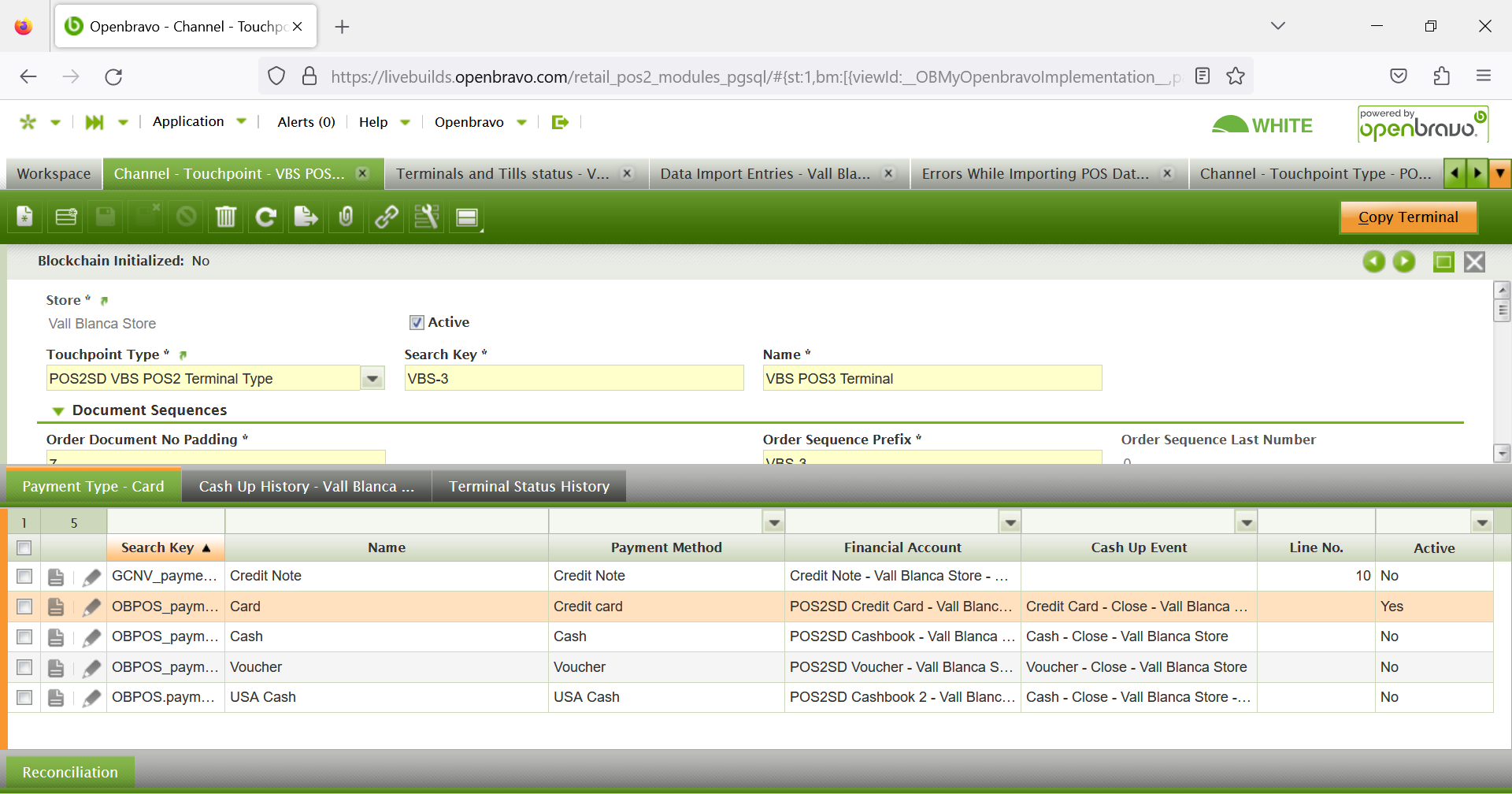Switch to Terminals and Tills status tab
Image resolution: width=1512 pixels, height=794 pixels.
click(x=502, y=174)
